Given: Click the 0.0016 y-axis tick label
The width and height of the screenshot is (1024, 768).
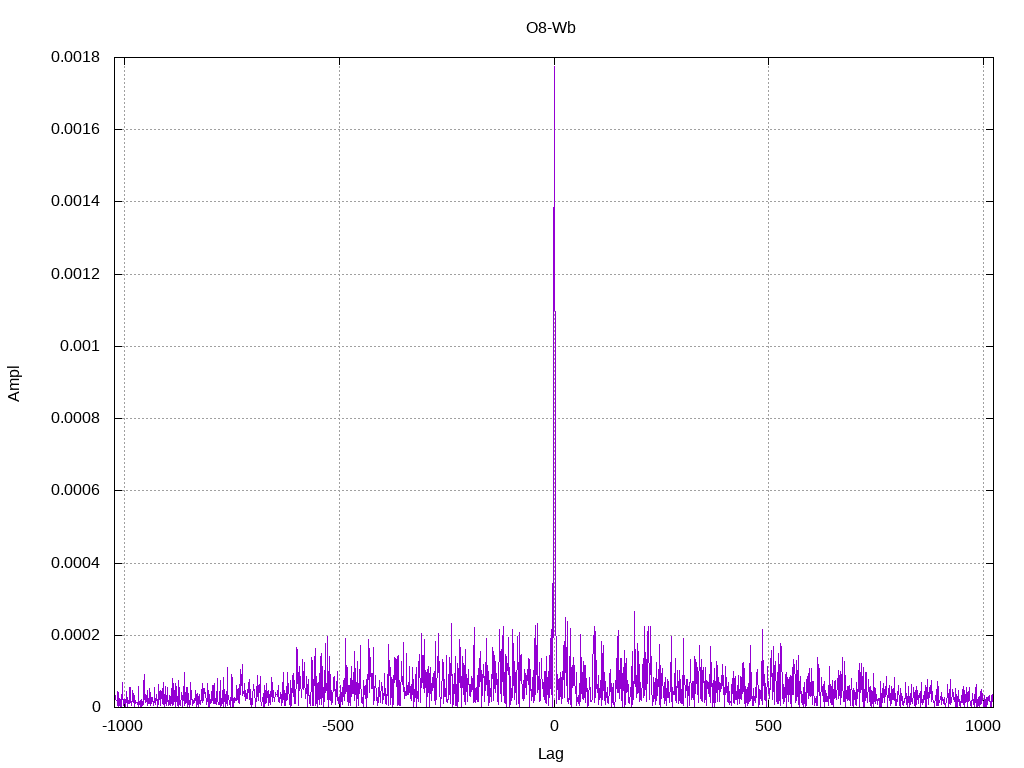Looking at the screenshot, I should [76, 129].
